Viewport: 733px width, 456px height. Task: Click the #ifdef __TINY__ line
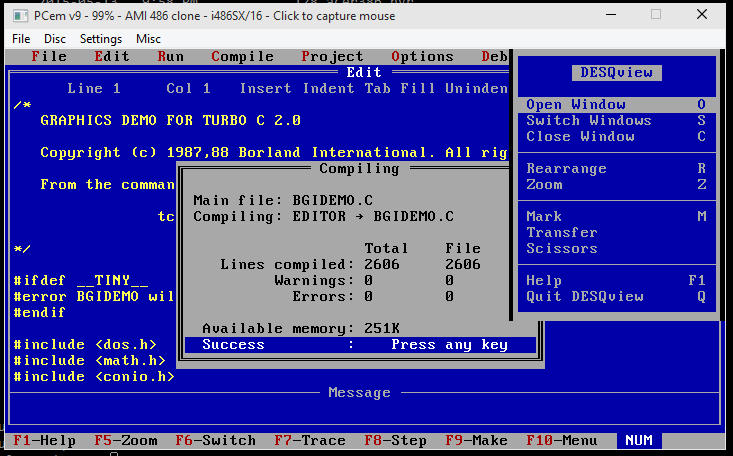tap(80, 281)
